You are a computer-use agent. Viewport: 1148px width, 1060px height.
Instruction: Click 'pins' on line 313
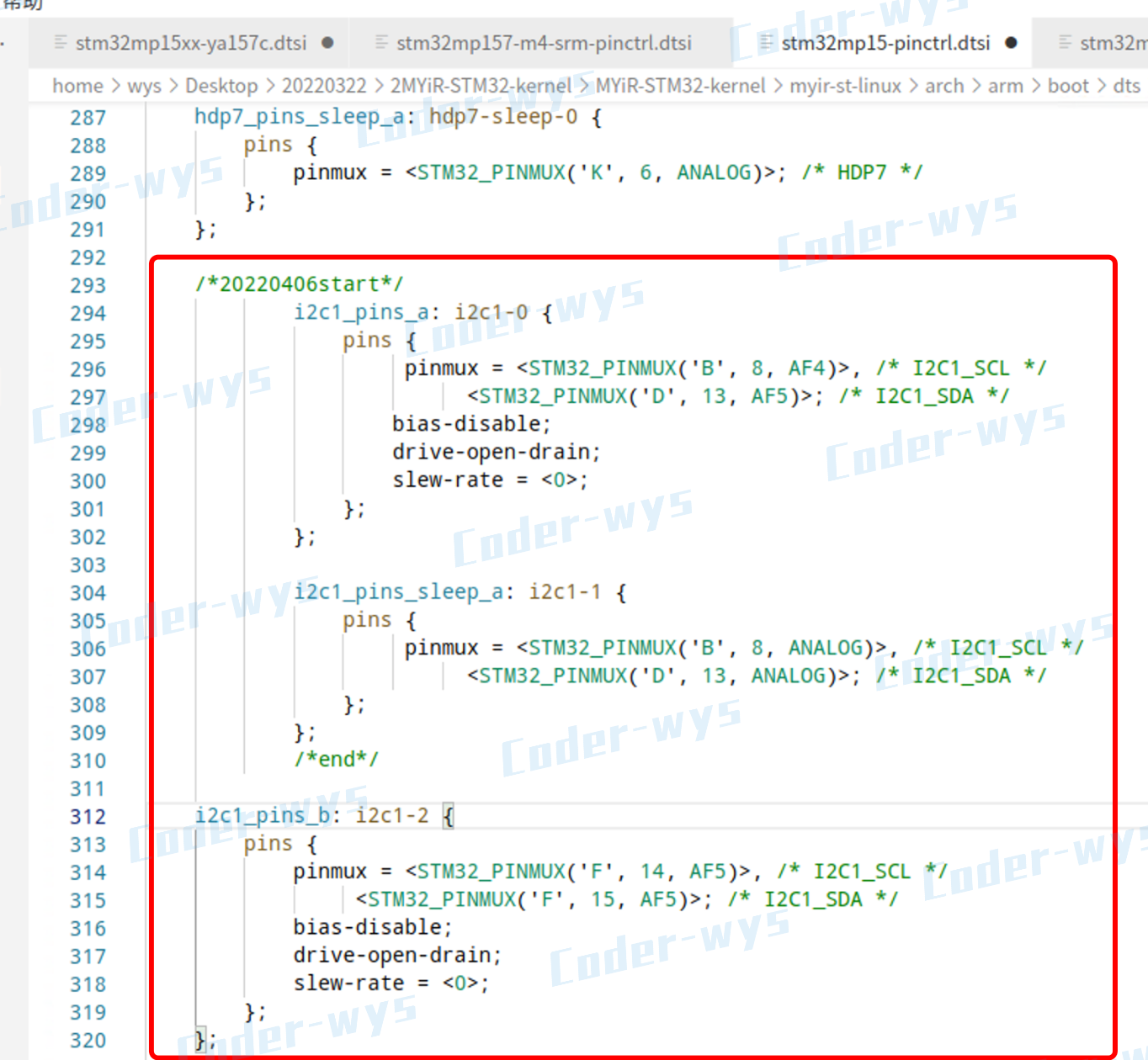[268, 844]
